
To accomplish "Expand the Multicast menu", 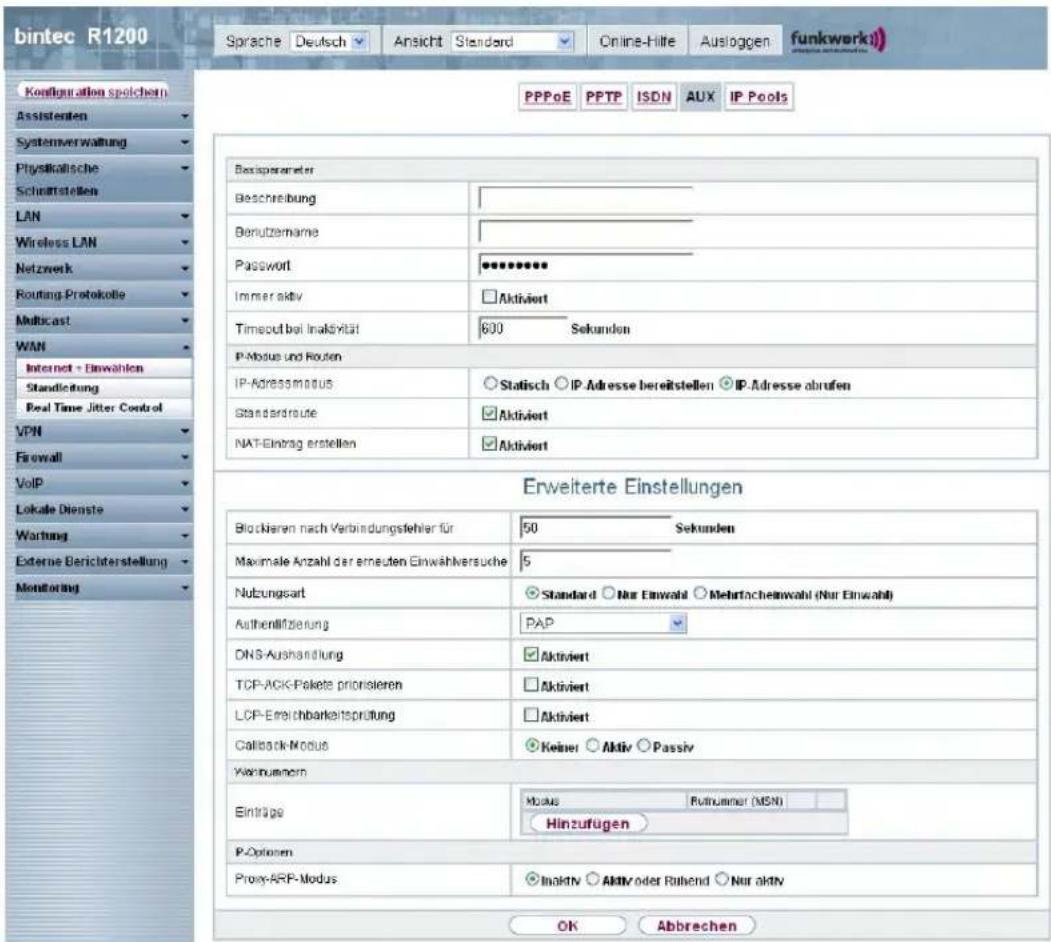I will (99, 321).
